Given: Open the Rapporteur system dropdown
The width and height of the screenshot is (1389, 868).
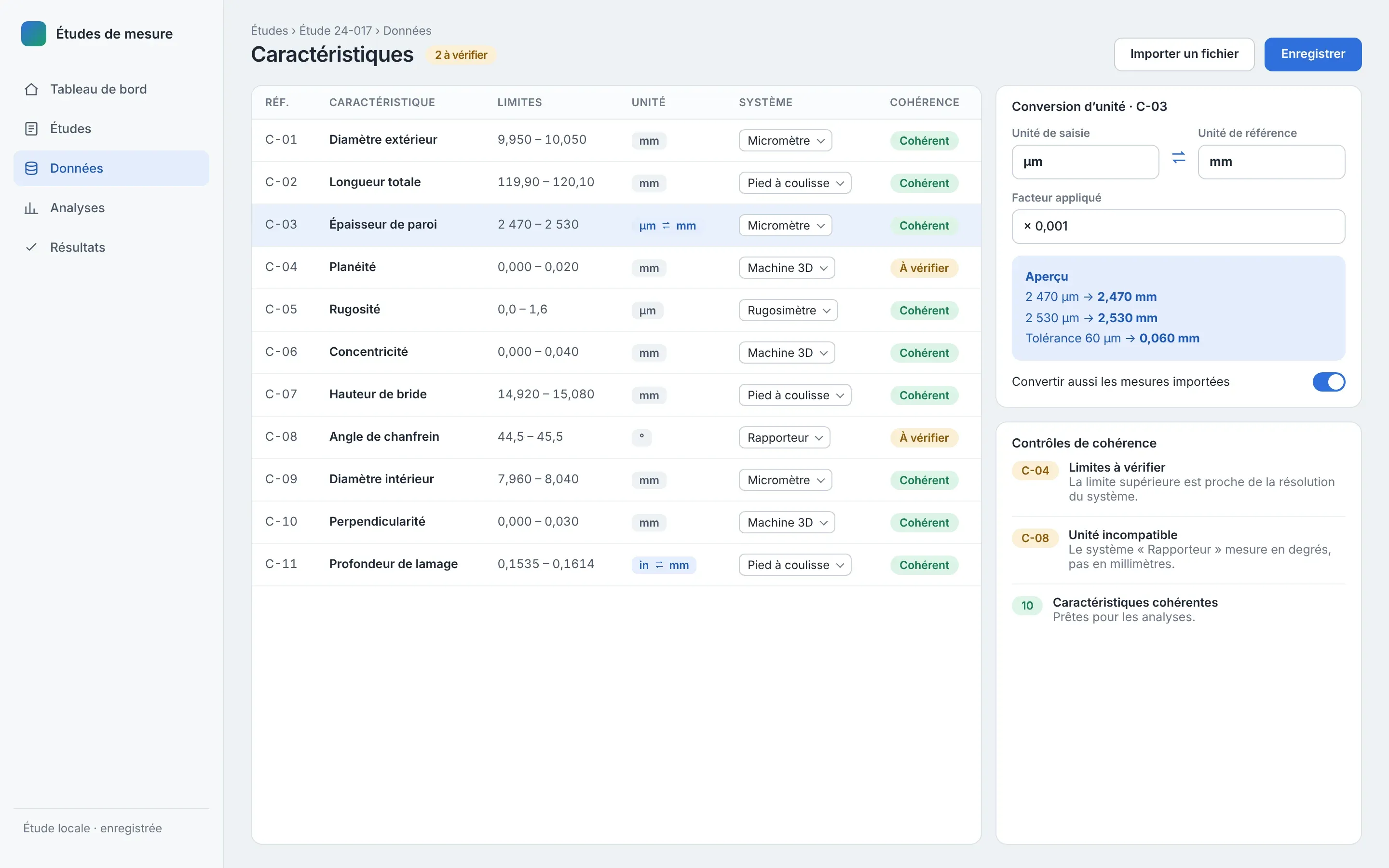Looking at the screenshot, I should tap(784, 438).
